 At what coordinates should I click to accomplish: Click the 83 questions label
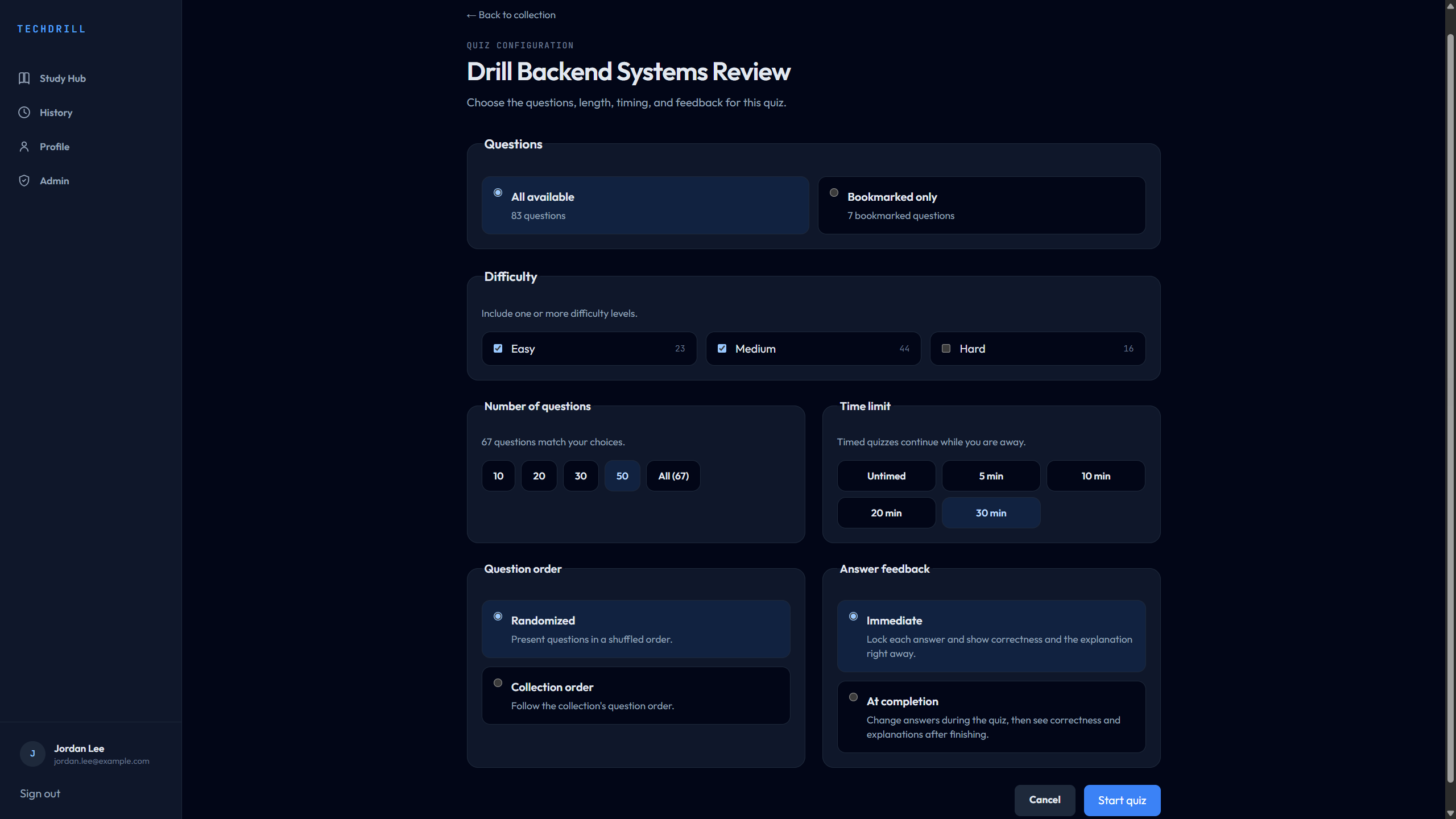point(538,216)
